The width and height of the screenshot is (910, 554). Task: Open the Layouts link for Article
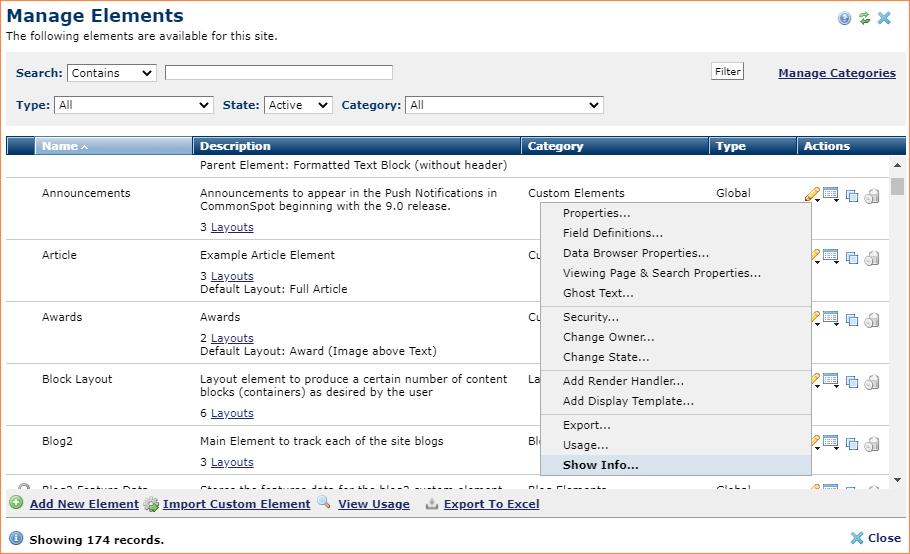232,276
